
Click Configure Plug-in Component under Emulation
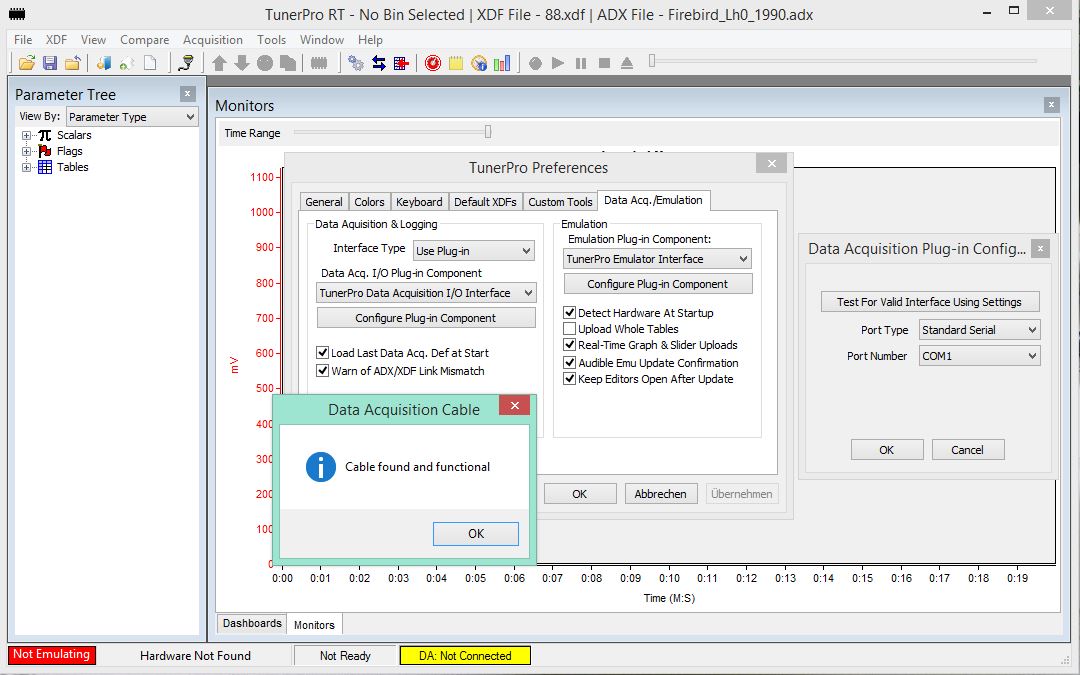(658, 284)
